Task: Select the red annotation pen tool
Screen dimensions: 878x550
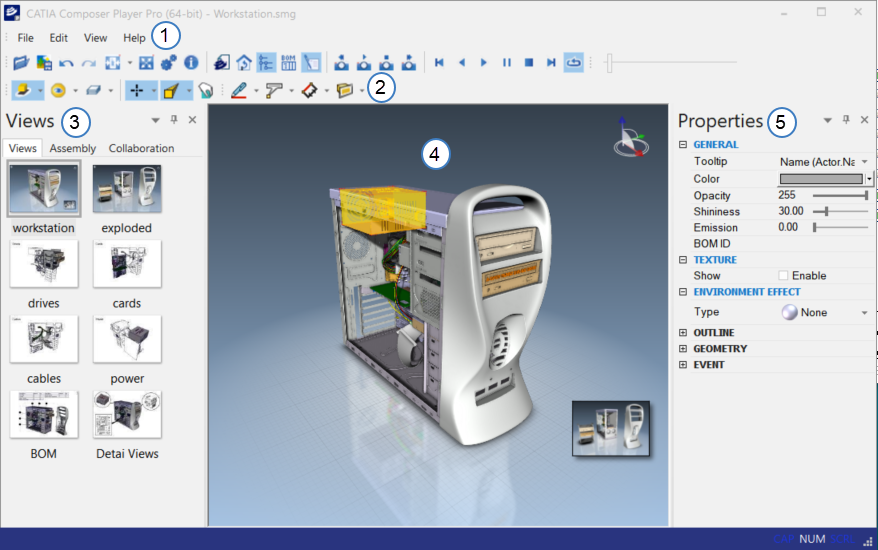Action: click(238, 90)
